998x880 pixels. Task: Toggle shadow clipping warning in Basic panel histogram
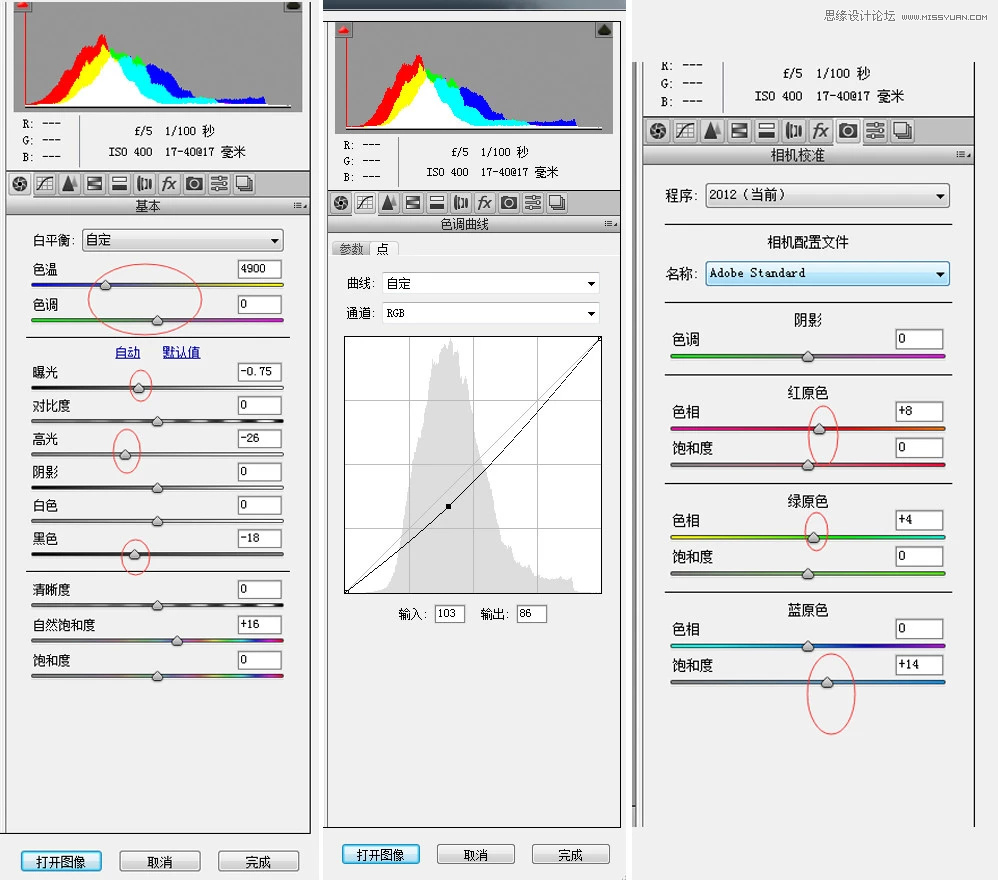(23, 6)
